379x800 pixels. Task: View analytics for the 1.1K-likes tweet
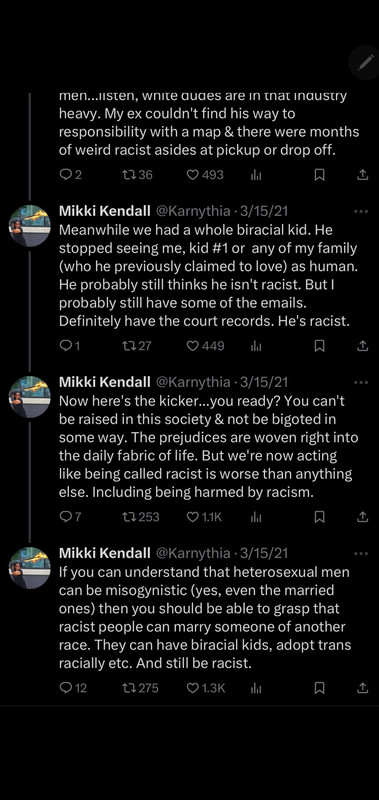point(256,517)
